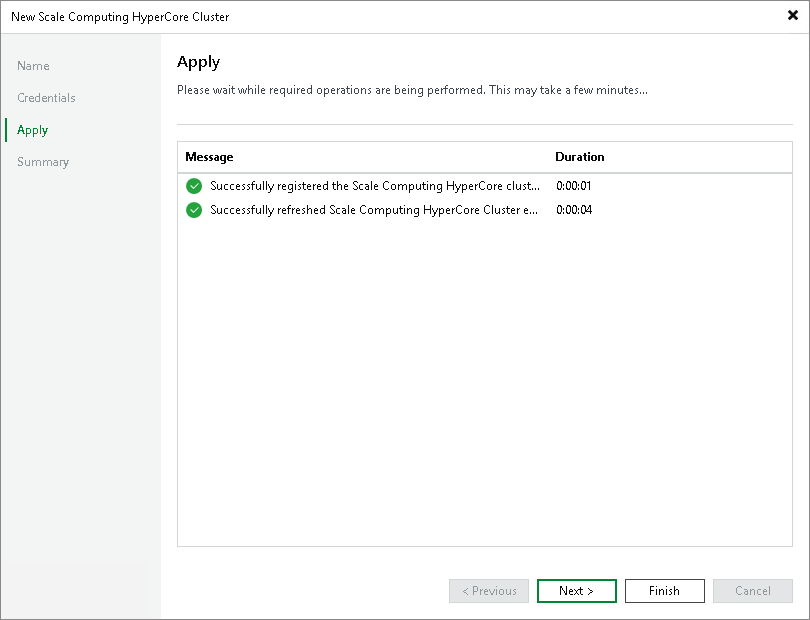
Task: Open the Credentials step in the sidebar
Action: [46, 98]
